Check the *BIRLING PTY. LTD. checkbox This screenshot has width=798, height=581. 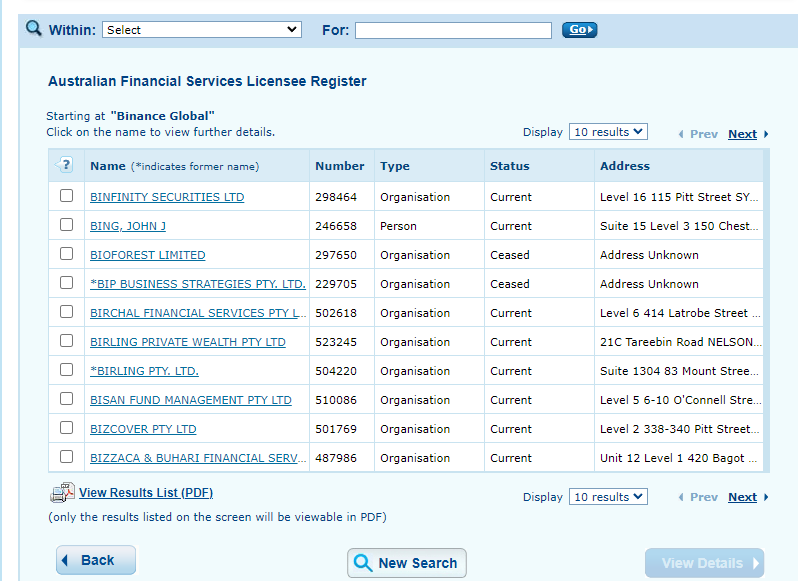point(66,370)
